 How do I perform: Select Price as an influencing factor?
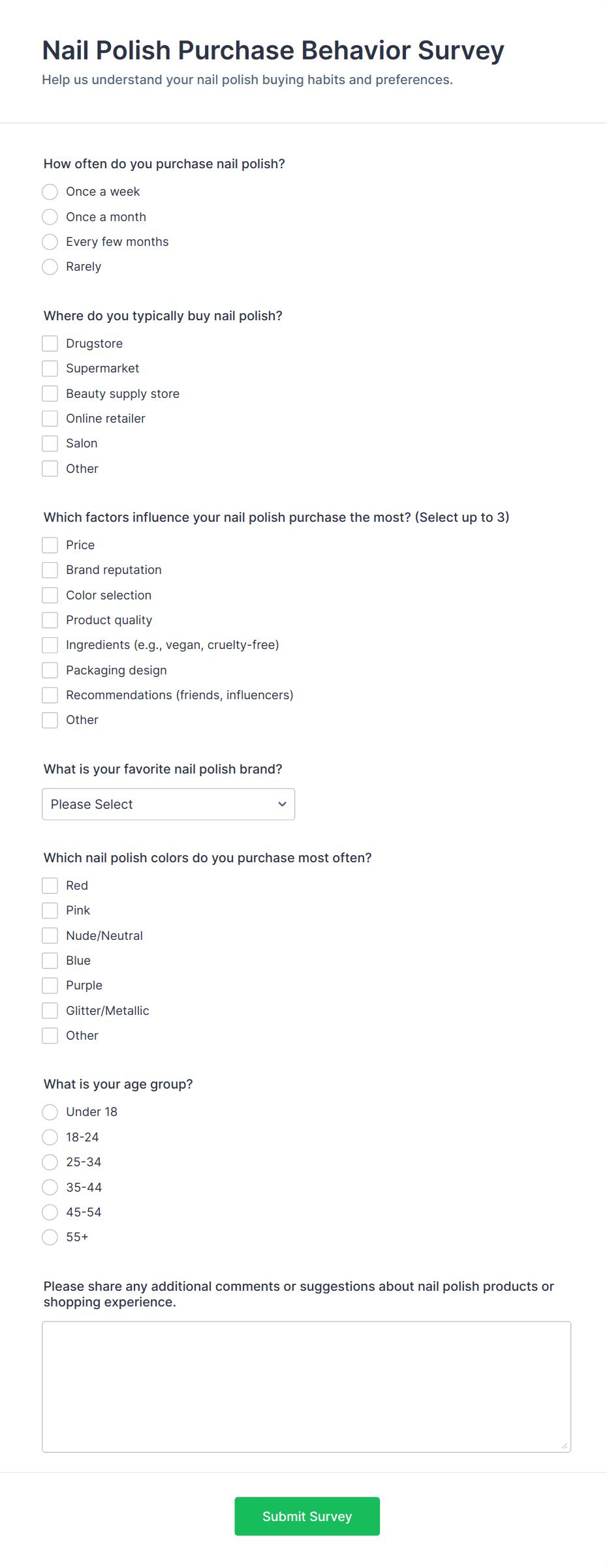[50, 545]
